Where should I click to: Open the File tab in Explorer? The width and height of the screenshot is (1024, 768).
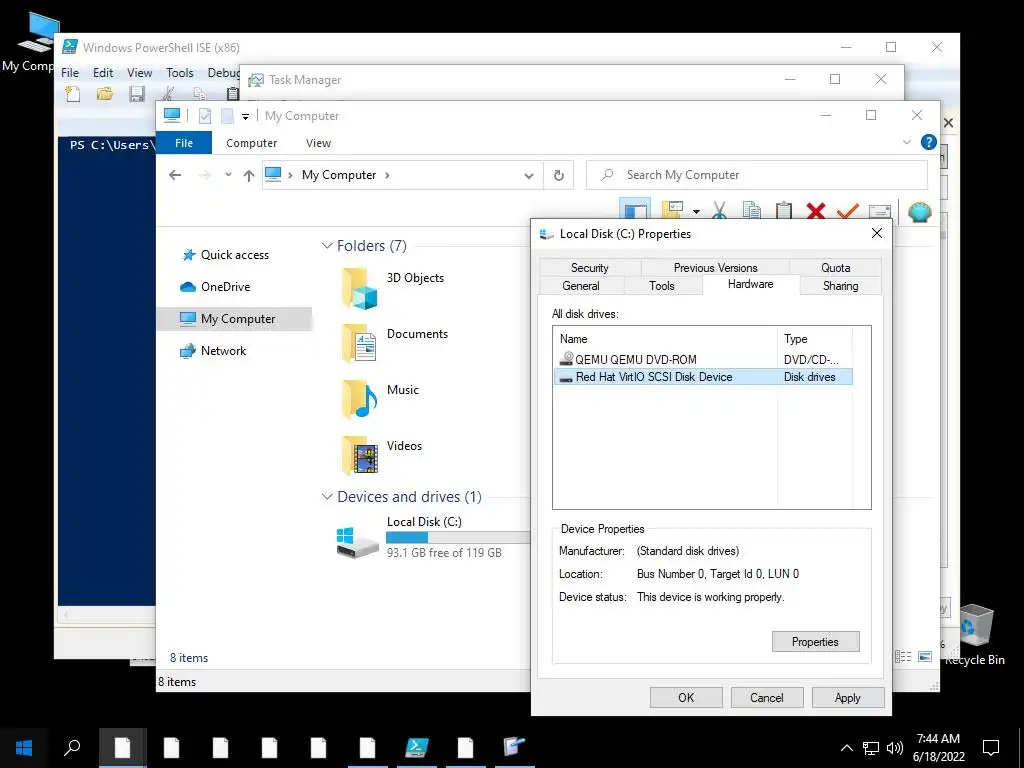pos(184,143)
